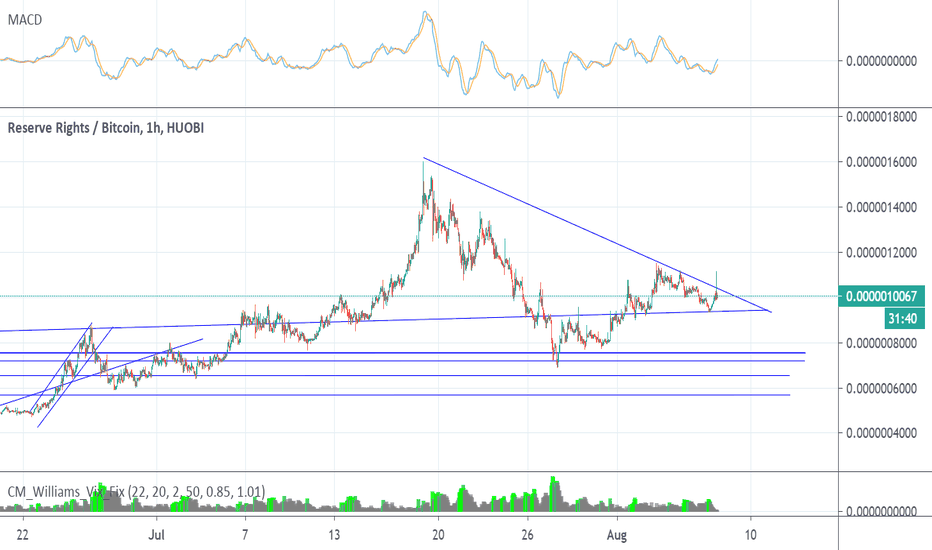The height and width of the screenshot is (550, 932).
Task: Click the Williams Vix Fix pane scale value
Action: pyautogui.click(x=881, y=511)
